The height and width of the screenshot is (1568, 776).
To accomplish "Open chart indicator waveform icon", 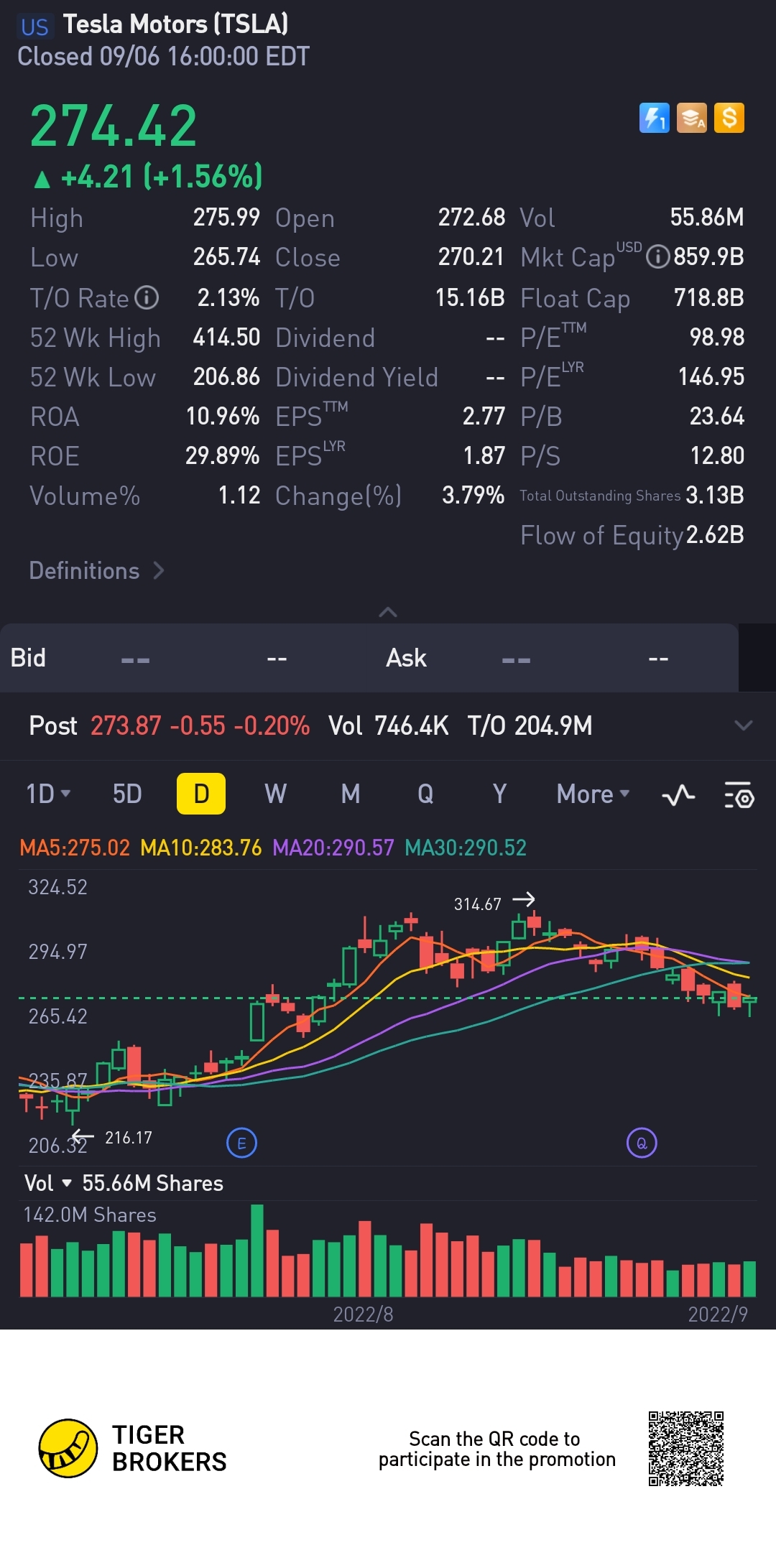I will click(x=678, y=794).
